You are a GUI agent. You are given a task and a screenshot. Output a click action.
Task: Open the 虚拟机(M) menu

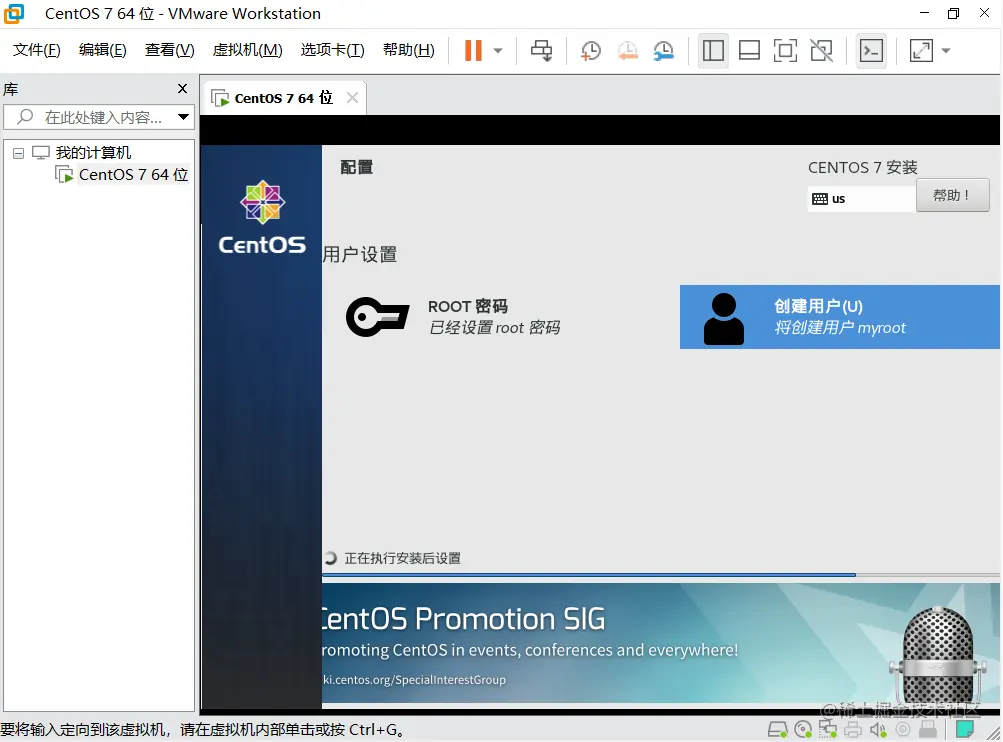tap(248, 50)
